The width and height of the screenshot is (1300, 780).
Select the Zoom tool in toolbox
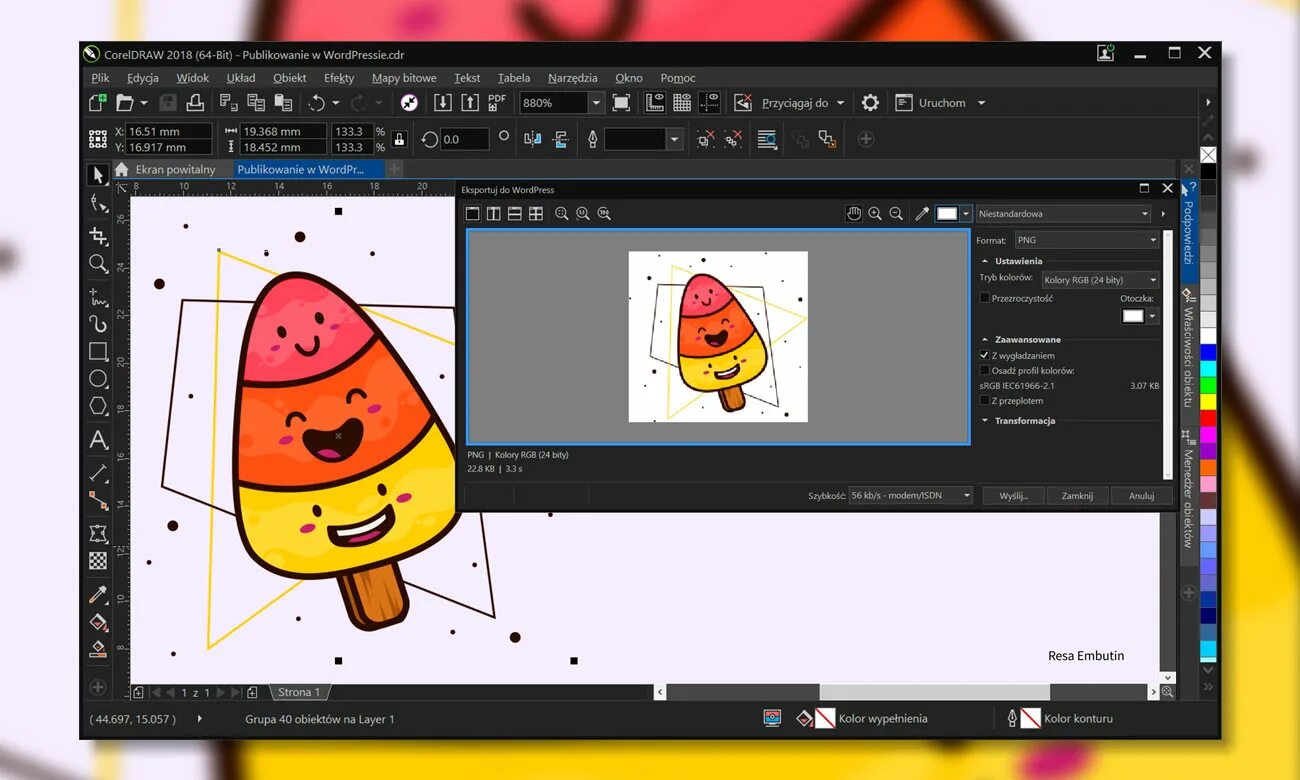click(x=98, y=264)
